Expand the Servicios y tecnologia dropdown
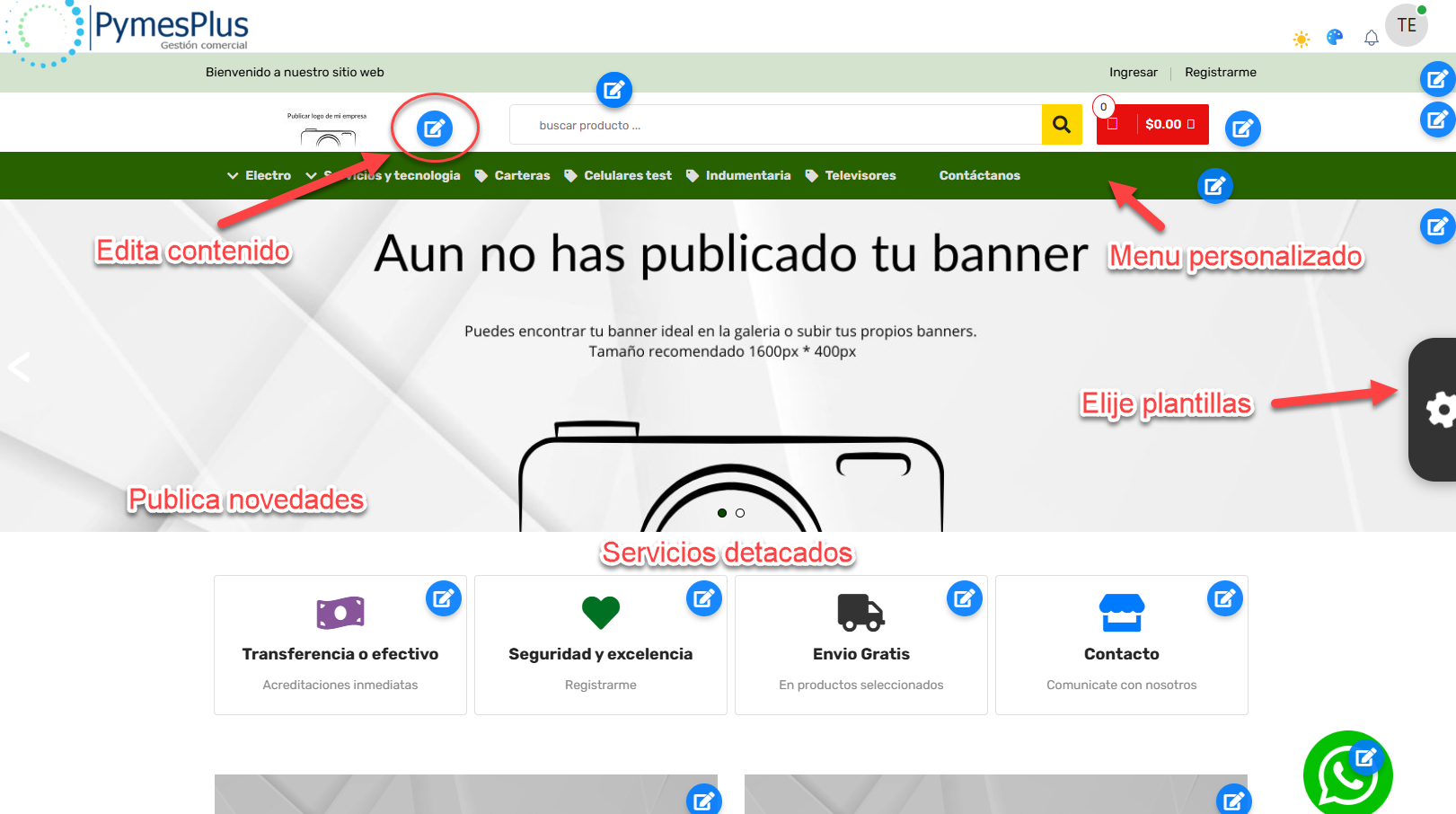1456x814 pixels. (393, 175)
